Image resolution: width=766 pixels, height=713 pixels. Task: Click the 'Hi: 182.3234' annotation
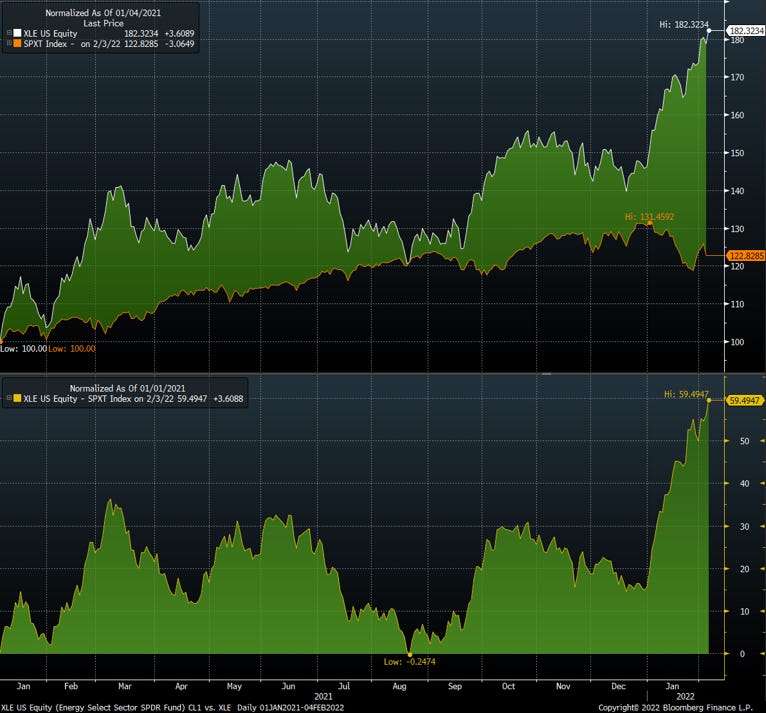coord(683,24)
